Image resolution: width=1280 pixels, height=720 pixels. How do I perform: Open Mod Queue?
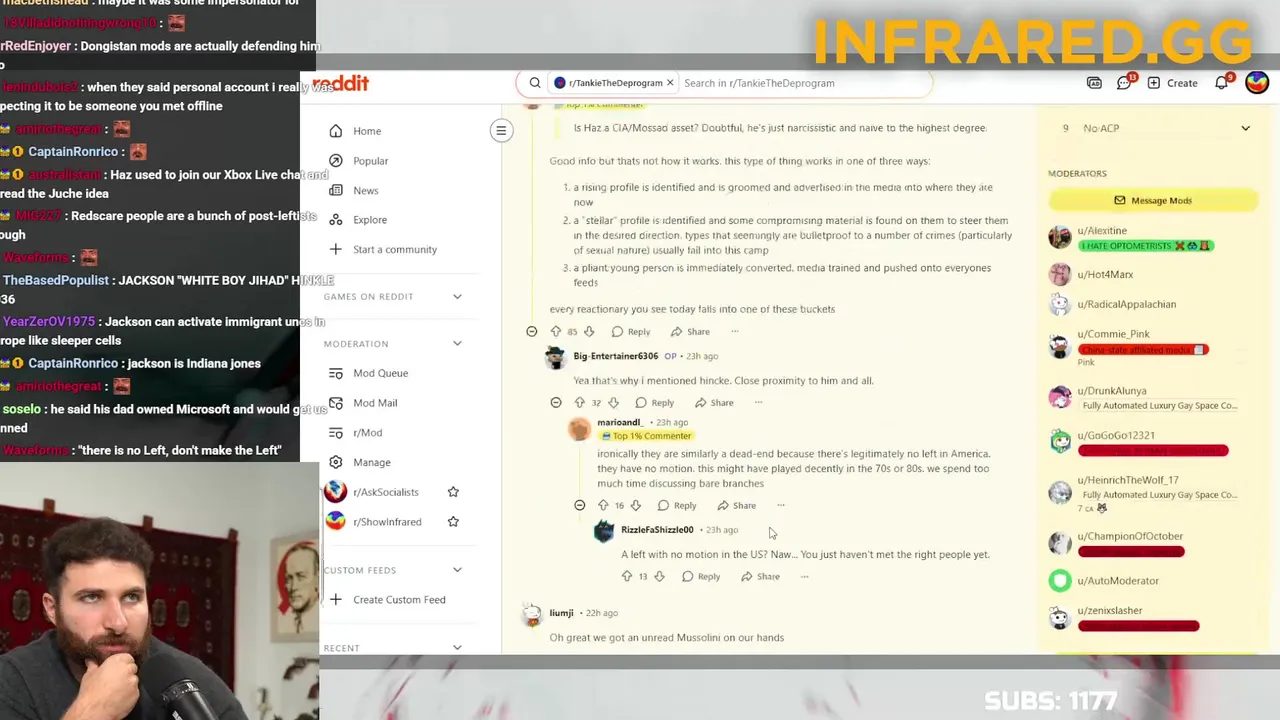pos(380,373)
